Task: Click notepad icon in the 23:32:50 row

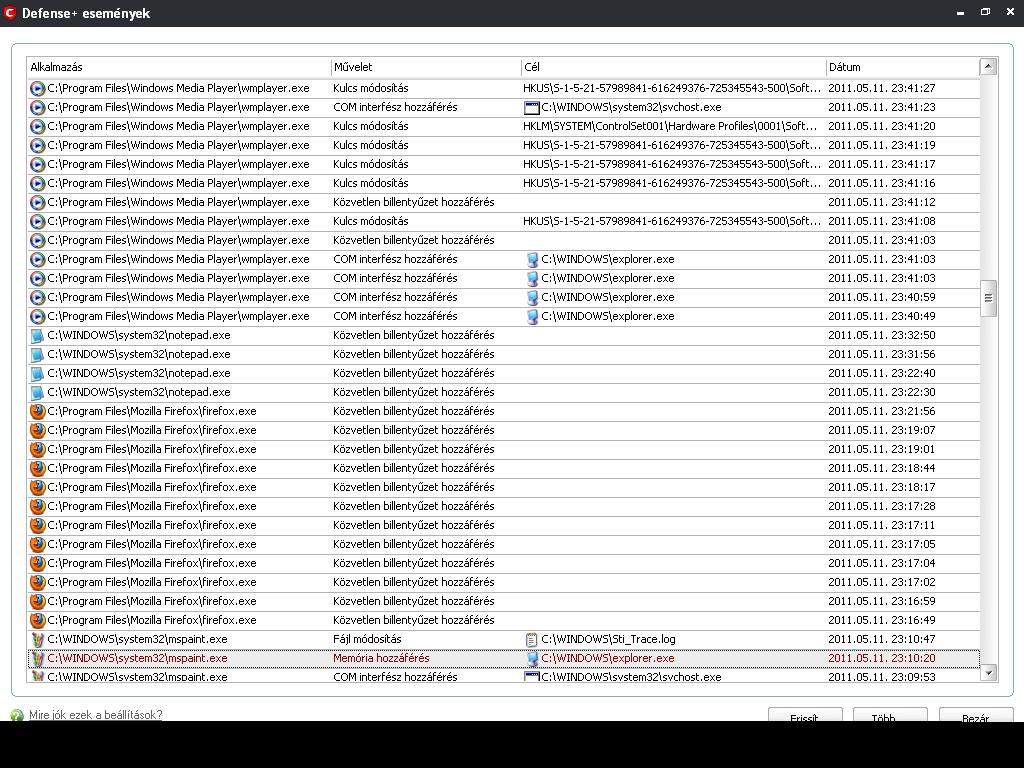Action: pos(38,336)
